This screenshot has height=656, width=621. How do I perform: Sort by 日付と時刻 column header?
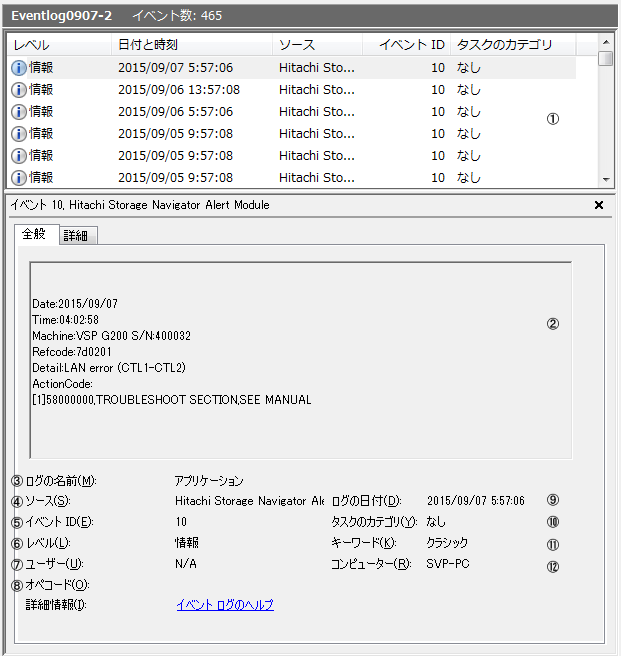192,45
